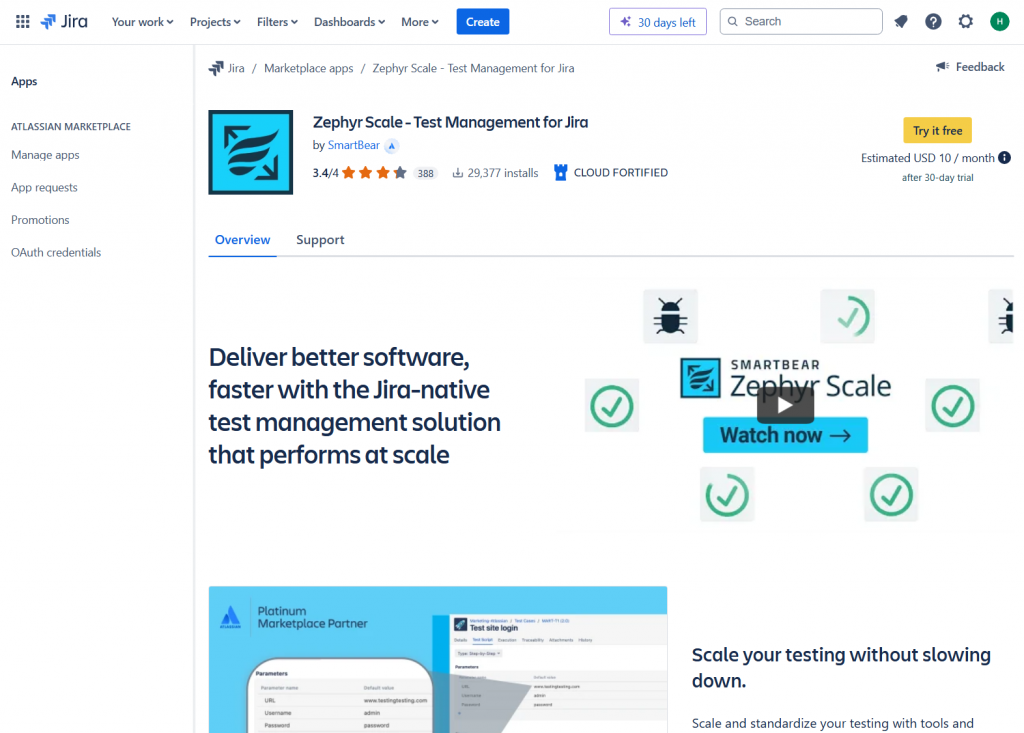Viewport: 1024px width, 733px height.
Task: Click the Feedback megaphone icon
Action: coord(942,67)
